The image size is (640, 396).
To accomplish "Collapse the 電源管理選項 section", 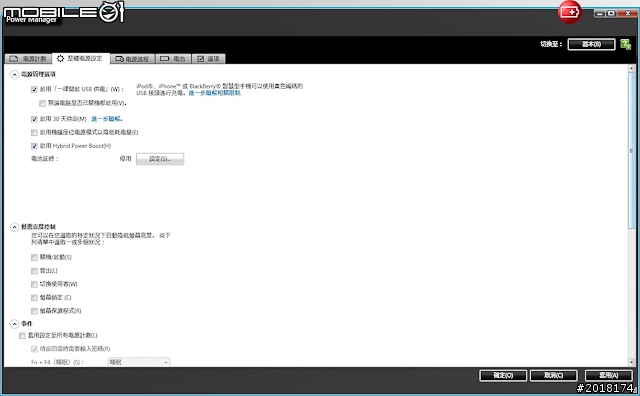I will [x=14, y=75].
